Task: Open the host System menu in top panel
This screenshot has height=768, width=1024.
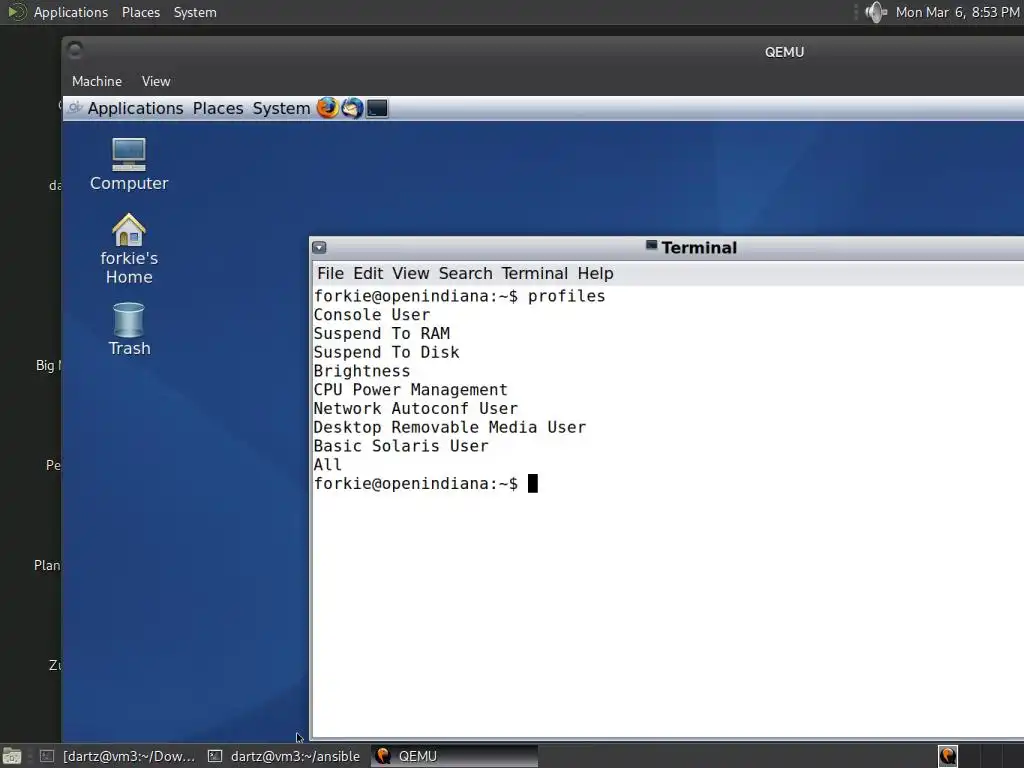Action: (x=195, y=12)
